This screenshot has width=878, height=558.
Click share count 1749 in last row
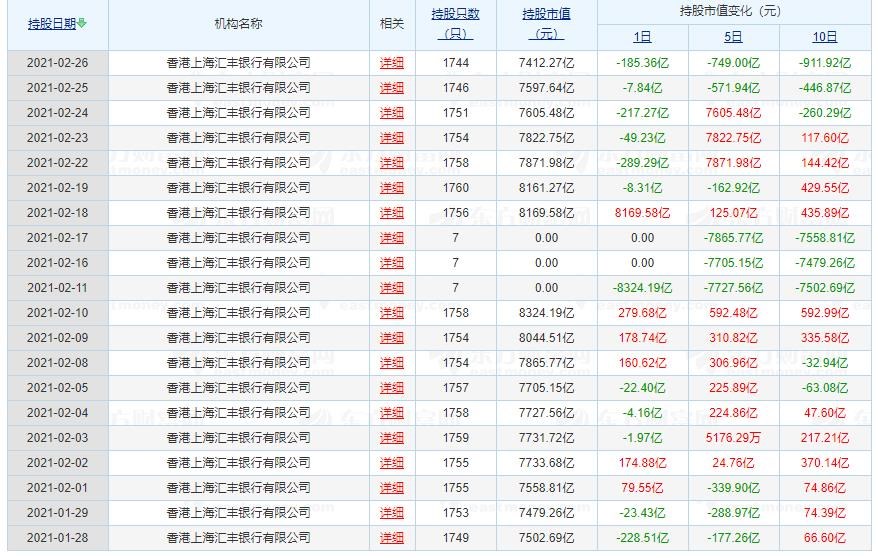coord(455,538)
